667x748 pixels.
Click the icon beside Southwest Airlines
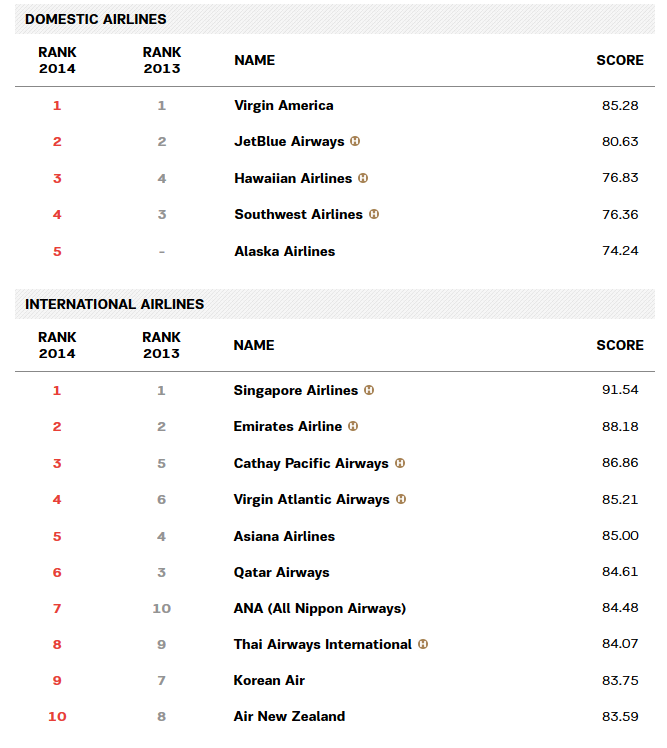[374, 214]
